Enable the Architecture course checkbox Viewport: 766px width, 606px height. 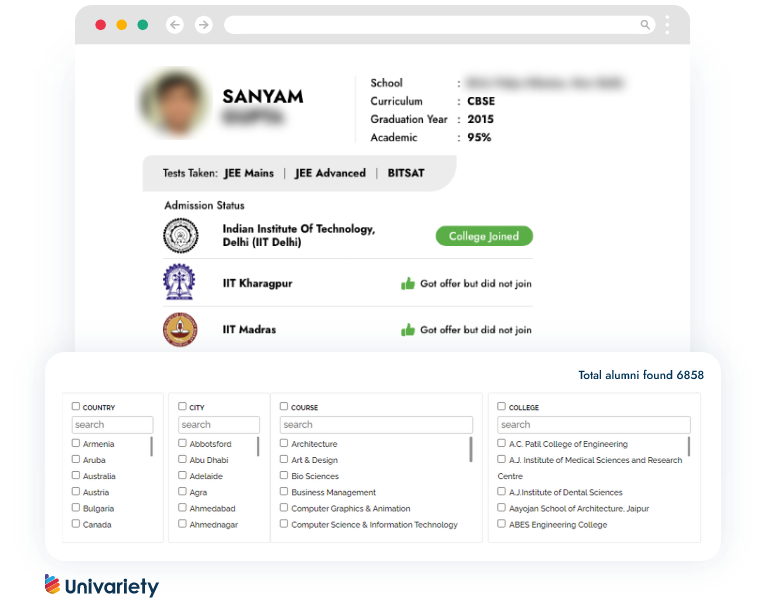pyautogui.click(x=284, y=444)
